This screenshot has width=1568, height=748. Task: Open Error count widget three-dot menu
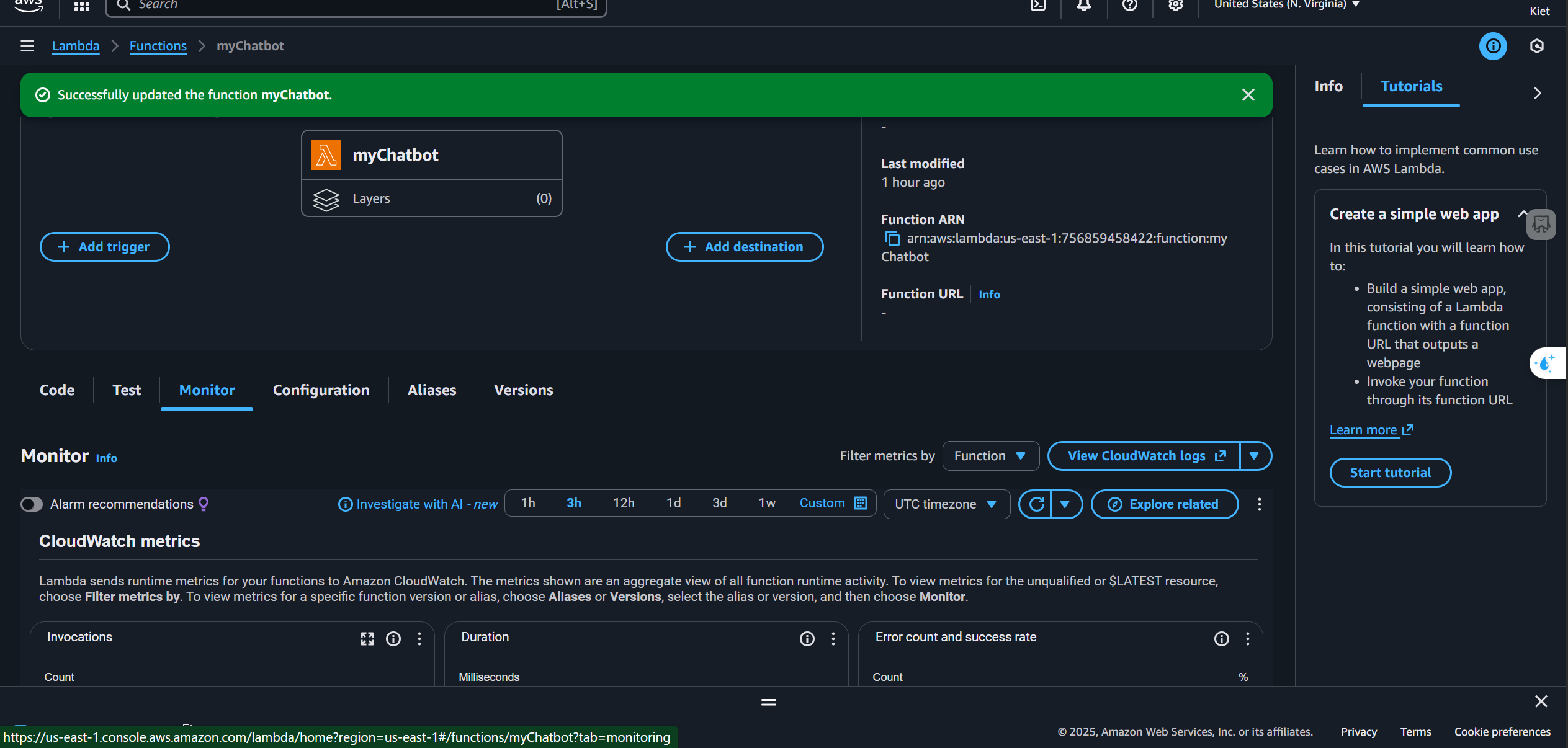coord(1247,639)
